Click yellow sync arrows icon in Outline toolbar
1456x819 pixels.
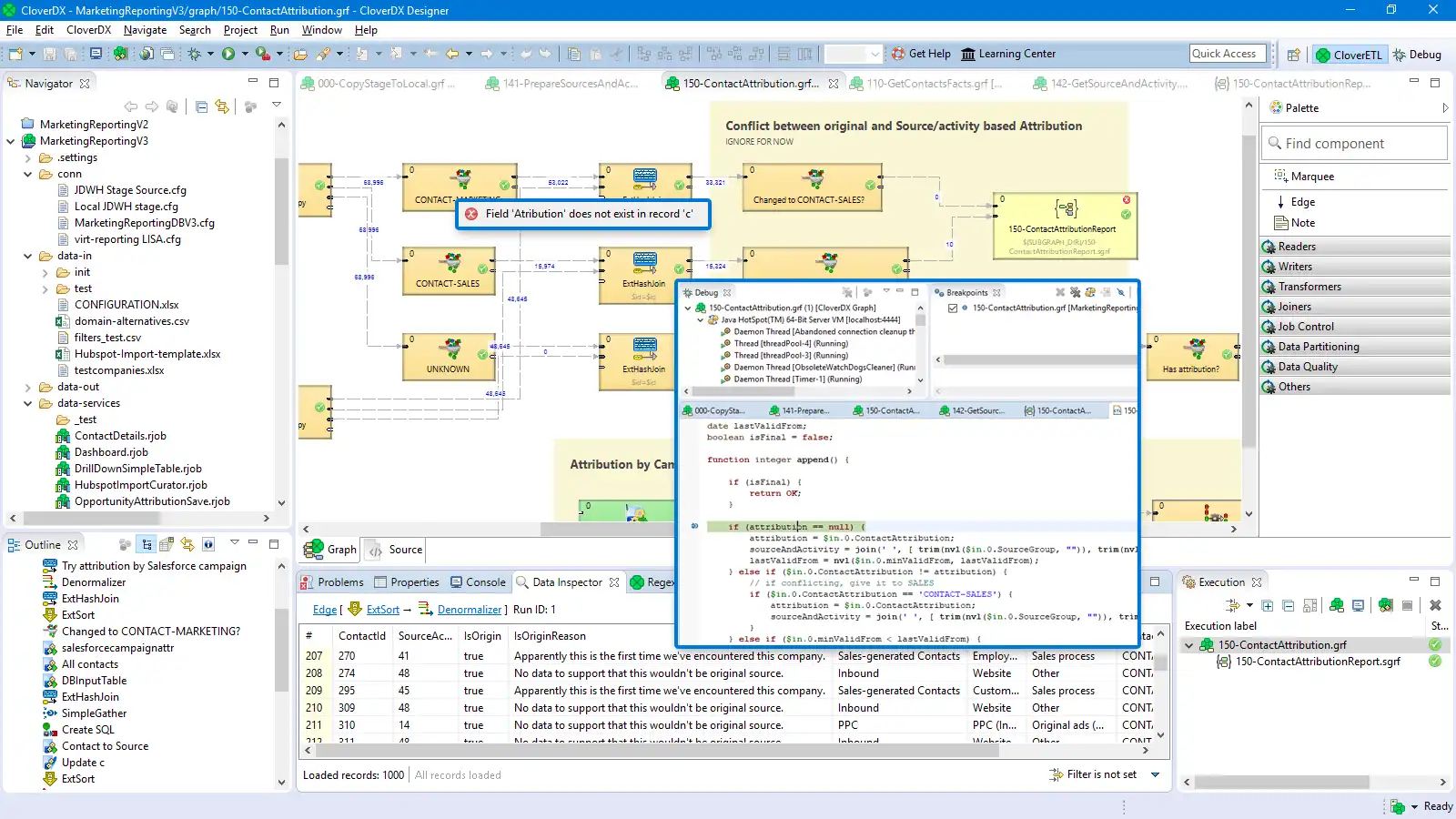187,544
